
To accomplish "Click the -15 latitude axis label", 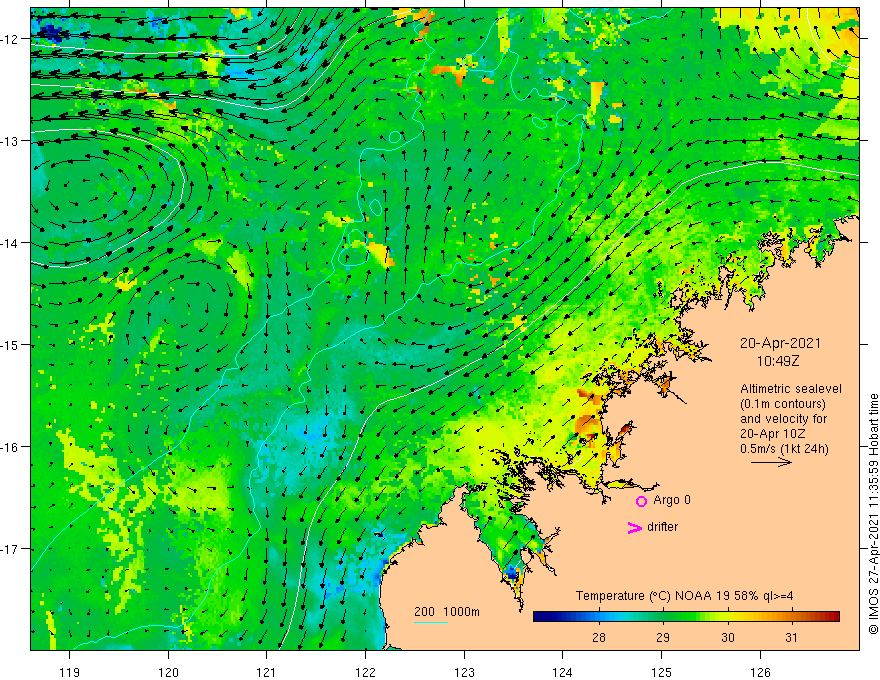I will [x=10, y=344].
